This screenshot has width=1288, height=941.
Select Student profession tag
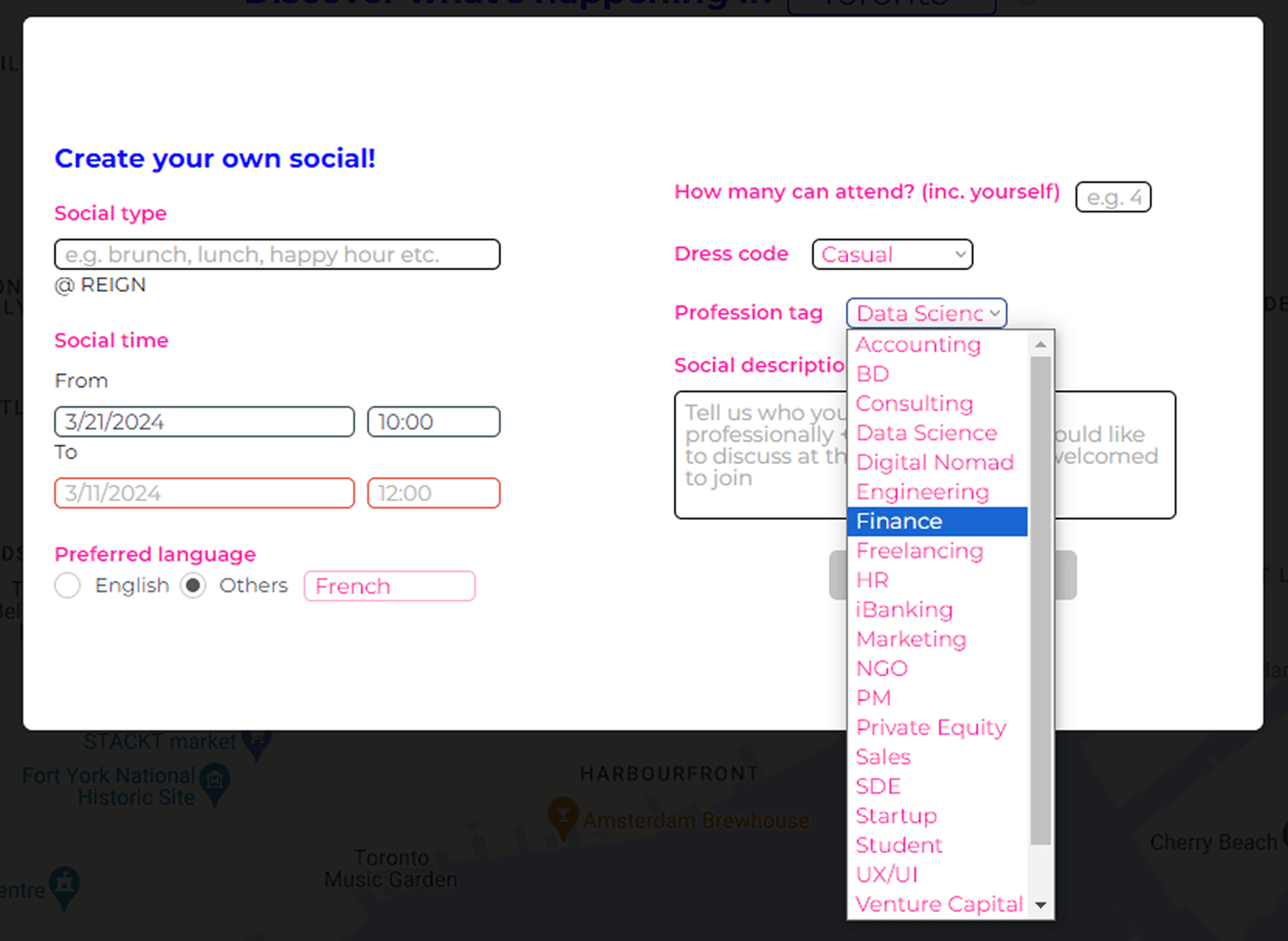click(x=938, y=845)
